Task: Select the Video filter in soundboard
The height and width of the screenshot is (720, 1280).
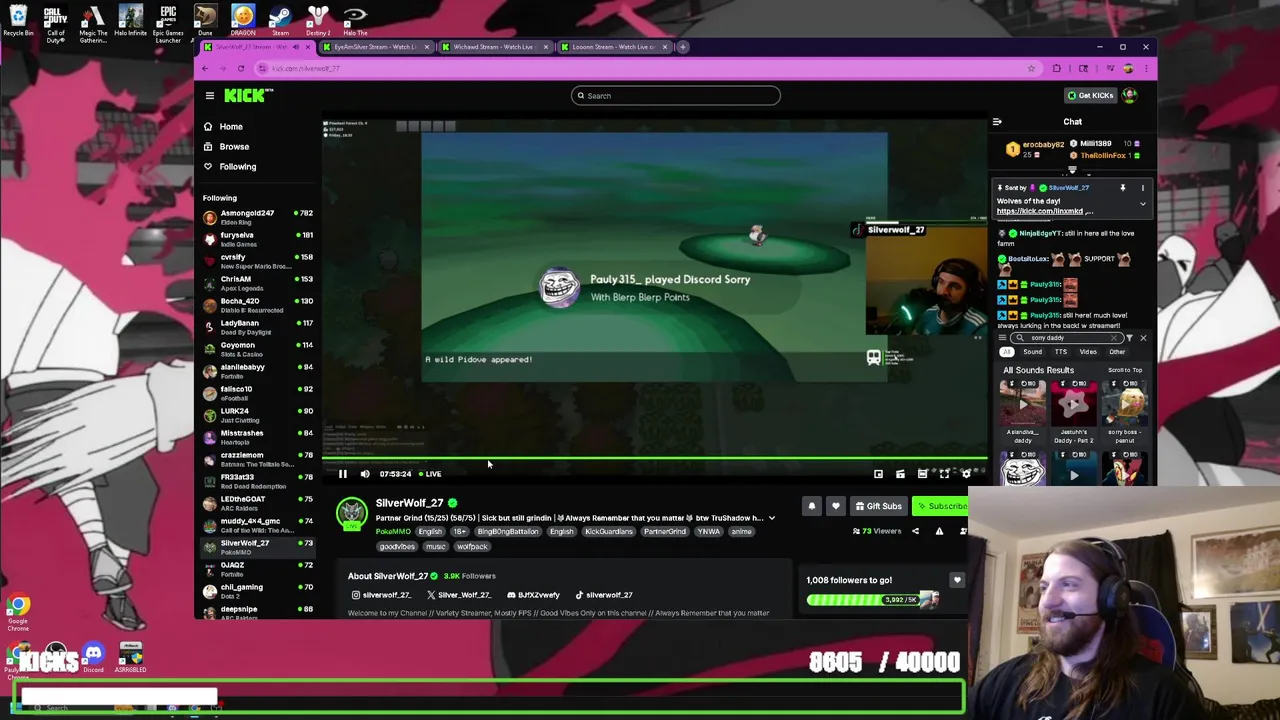Action: pos(1088,352)
